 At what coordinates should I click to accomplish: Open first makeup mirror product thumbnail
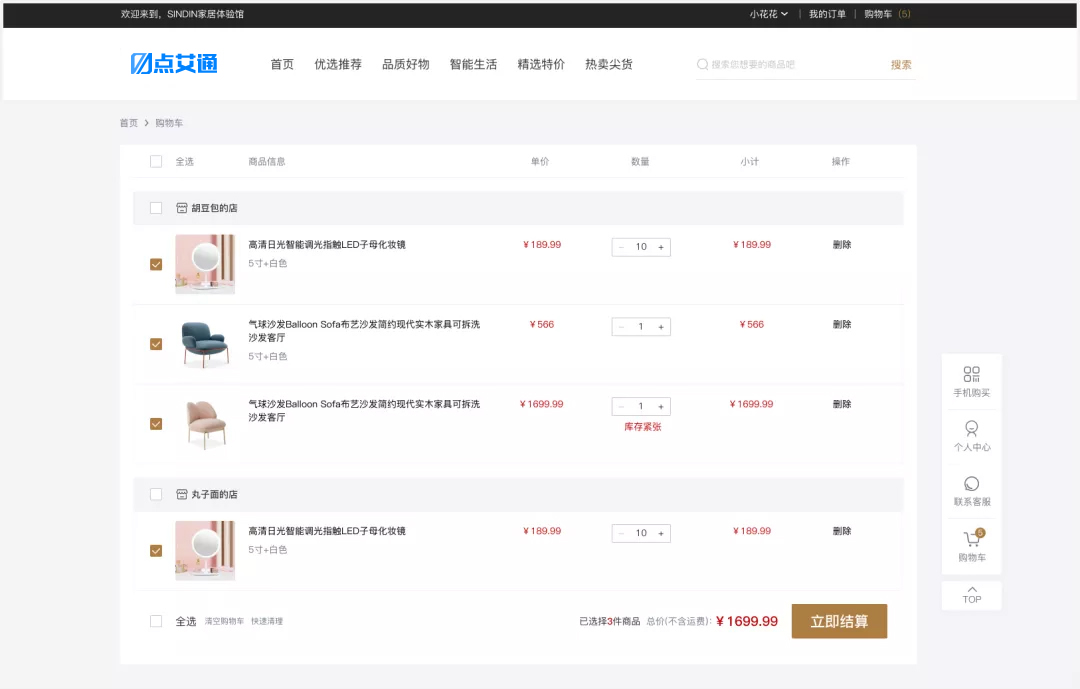click(x=205, y=265)
